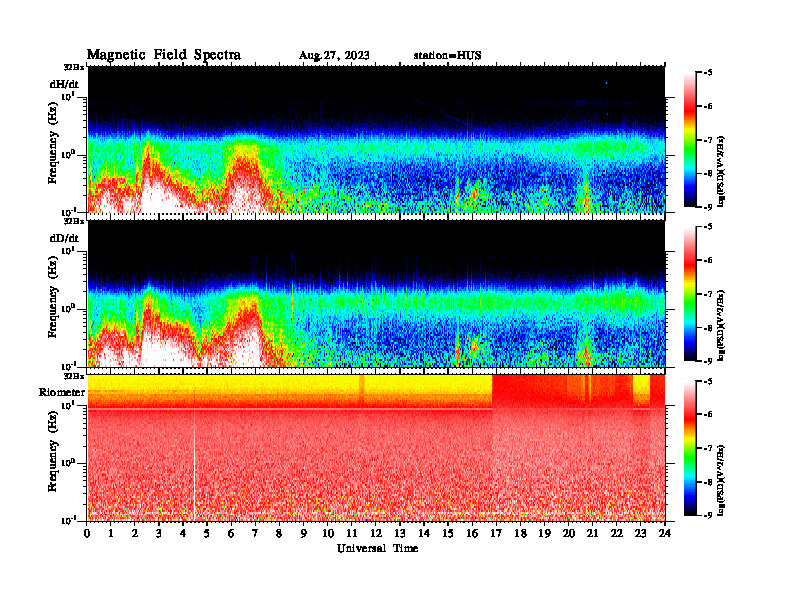Select the date text "Aug. 27, 2023"
Screen dimensions: 792x612
click(334, 56)
